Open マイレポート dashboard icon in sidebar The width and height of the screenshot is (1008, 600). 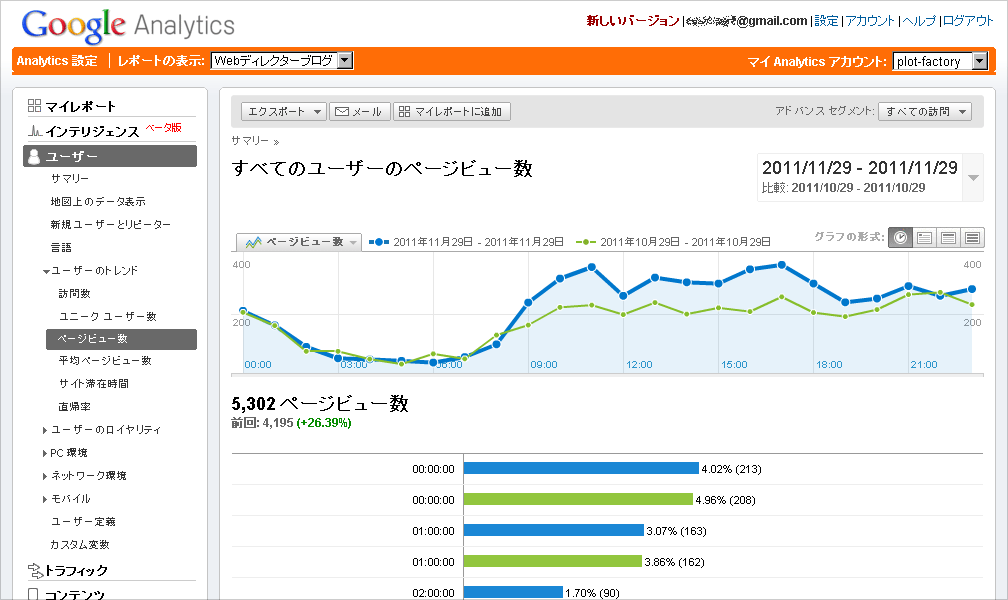(x=34, y=105)
